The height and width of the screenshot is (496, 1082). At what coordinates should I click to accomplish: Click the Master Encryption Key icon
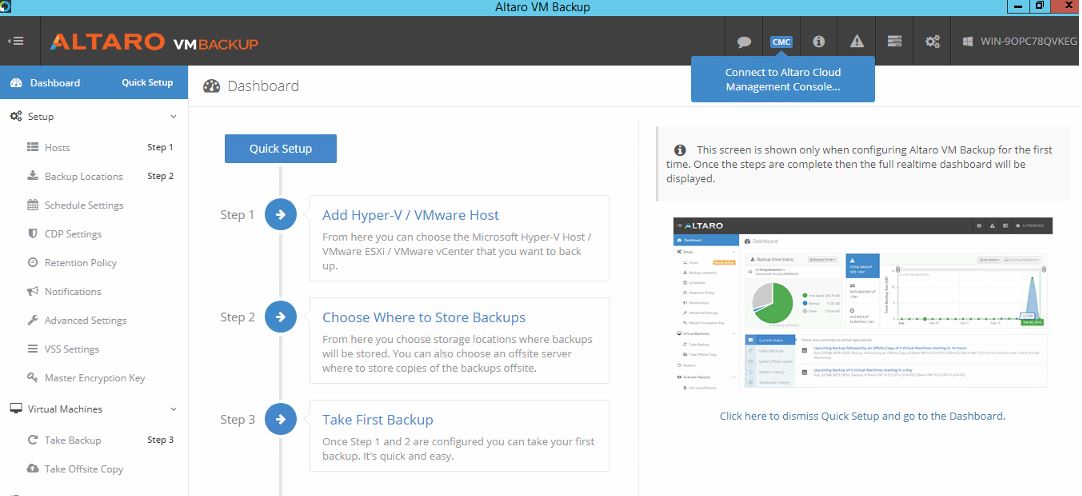pos(32,377)
